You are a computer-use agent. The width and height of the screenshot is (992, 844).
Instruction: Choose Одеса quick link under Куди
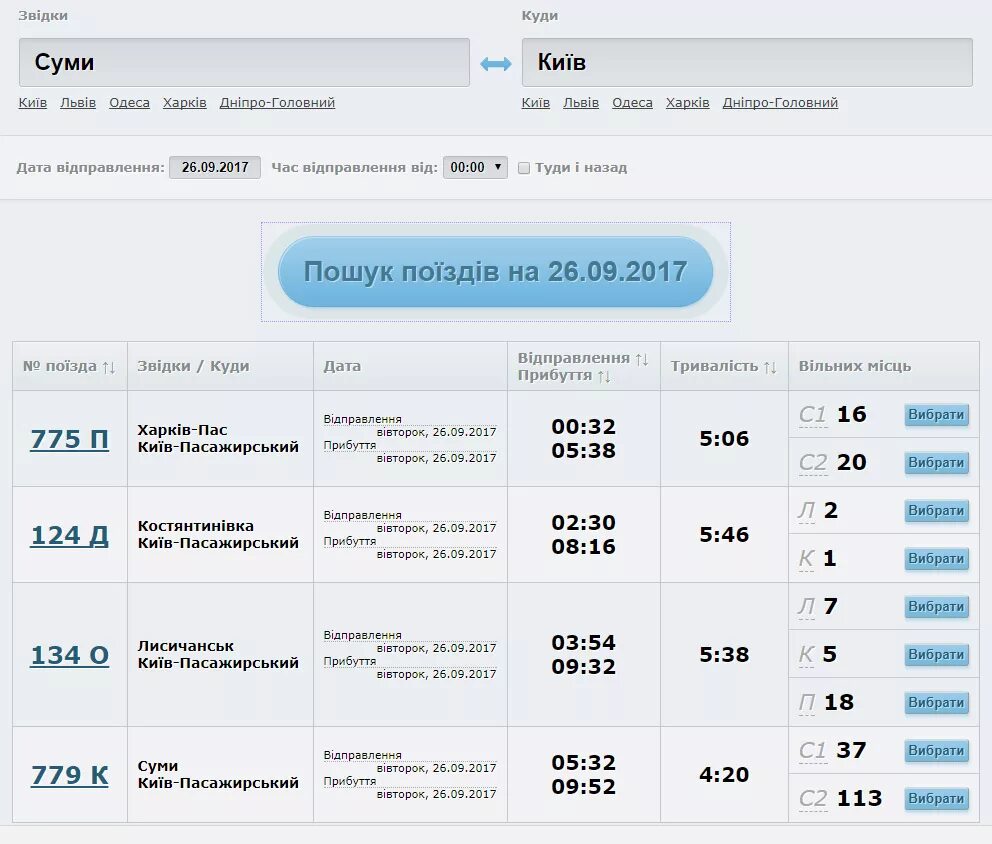(x=632, y=102)
